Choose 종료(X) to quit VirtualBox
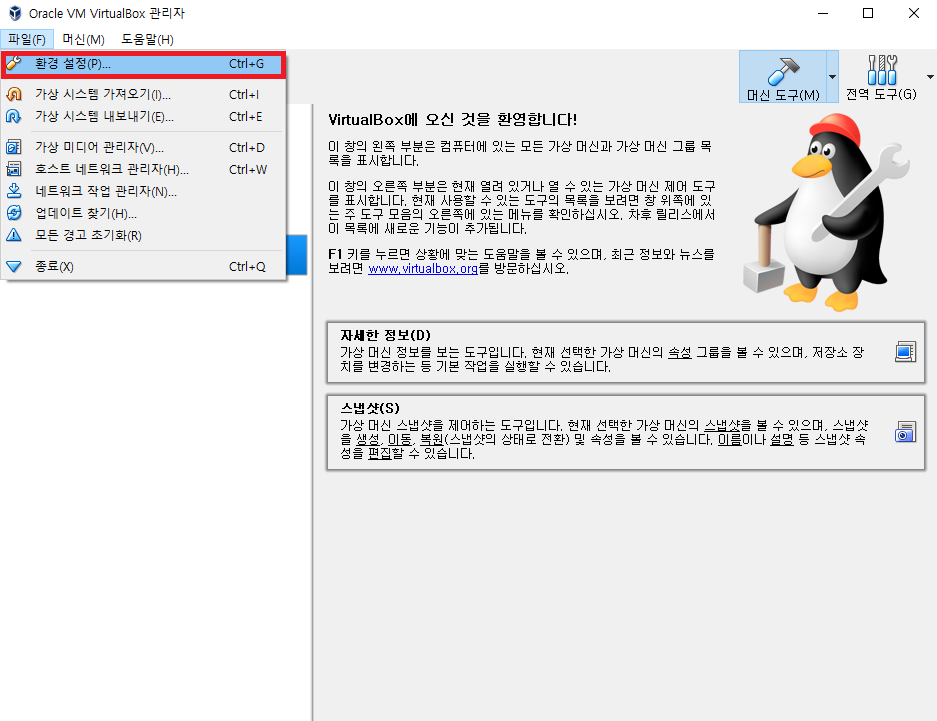Screen dimensions: 937x721 (x=143, y=266)
